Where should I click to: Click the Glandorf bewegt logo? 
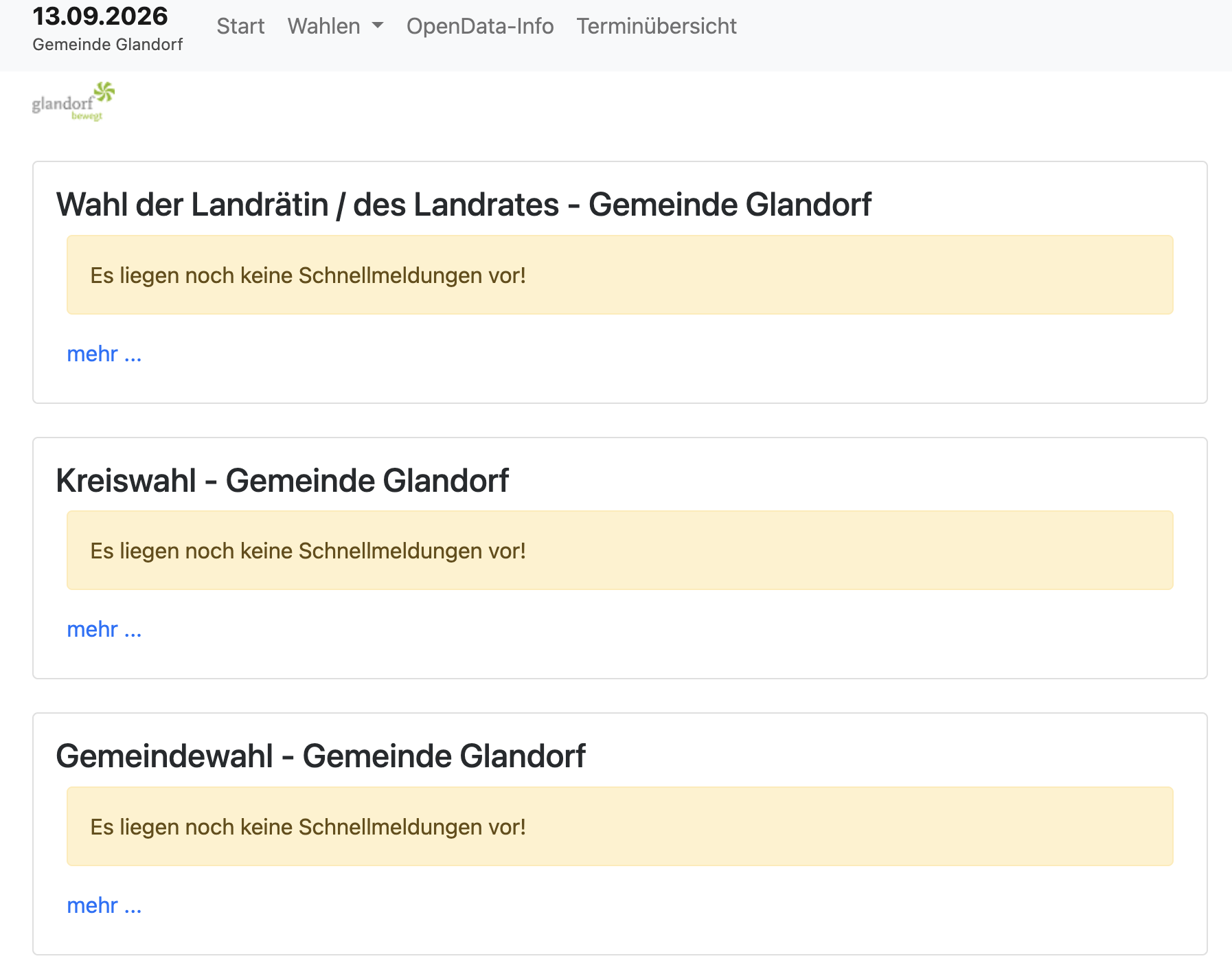pos(73,102)
